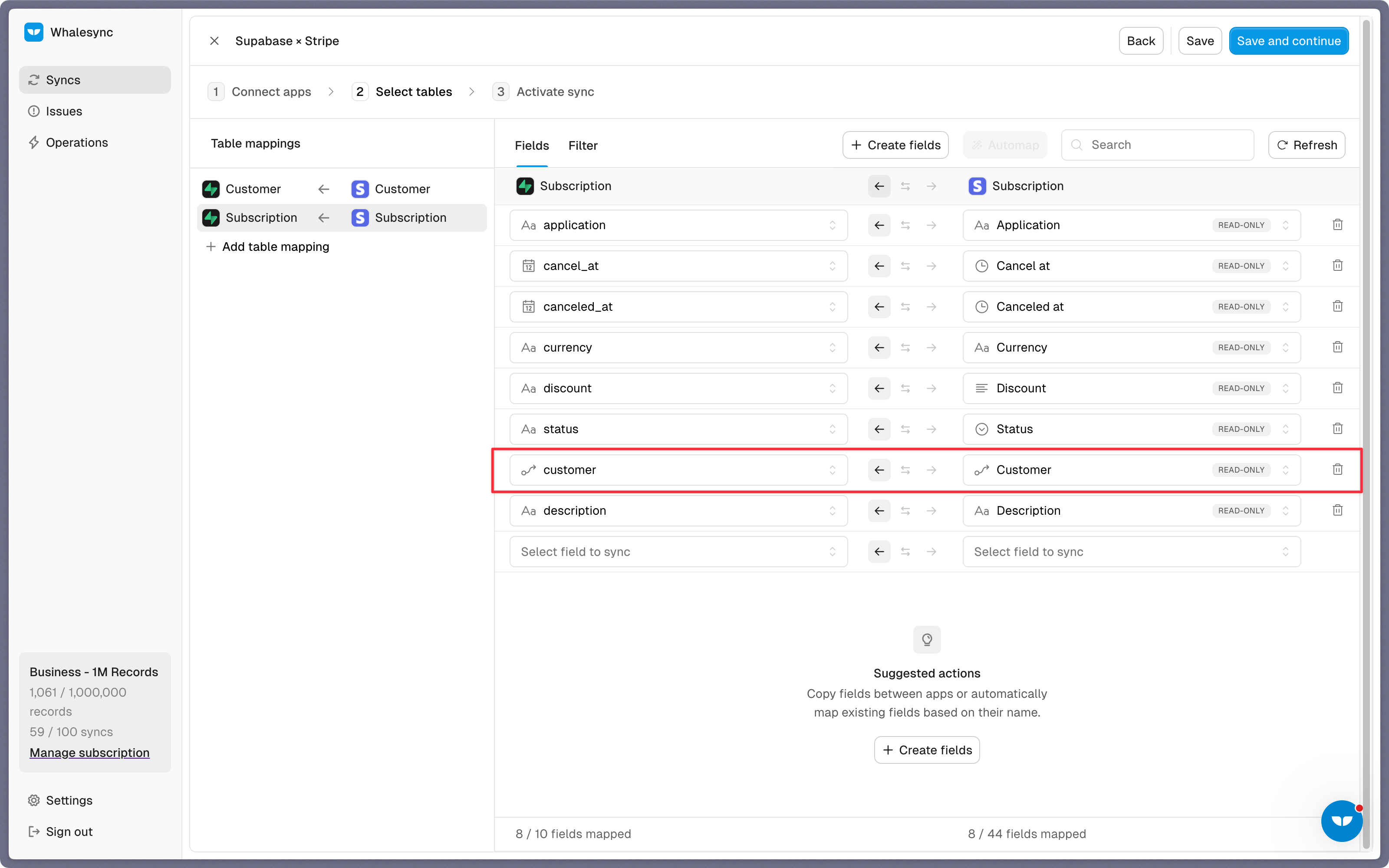Image resolution: width=1389 pixels, height=868 pixels.
Task: Click the Supabase icon beside Customer mapping
Action: click(x=211, y=189)
